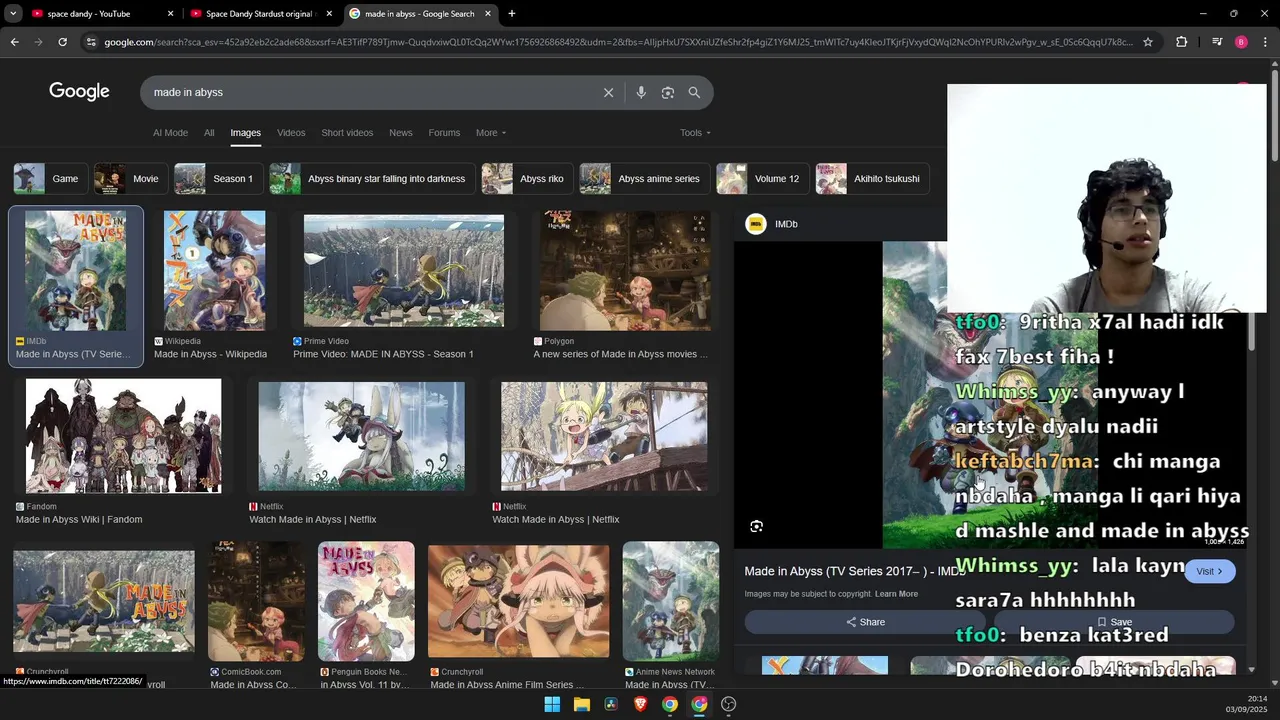Open the Polygon new series of movies thumbnail
This screenshot has height=720, width=1280.
click(x=625, y=270)
